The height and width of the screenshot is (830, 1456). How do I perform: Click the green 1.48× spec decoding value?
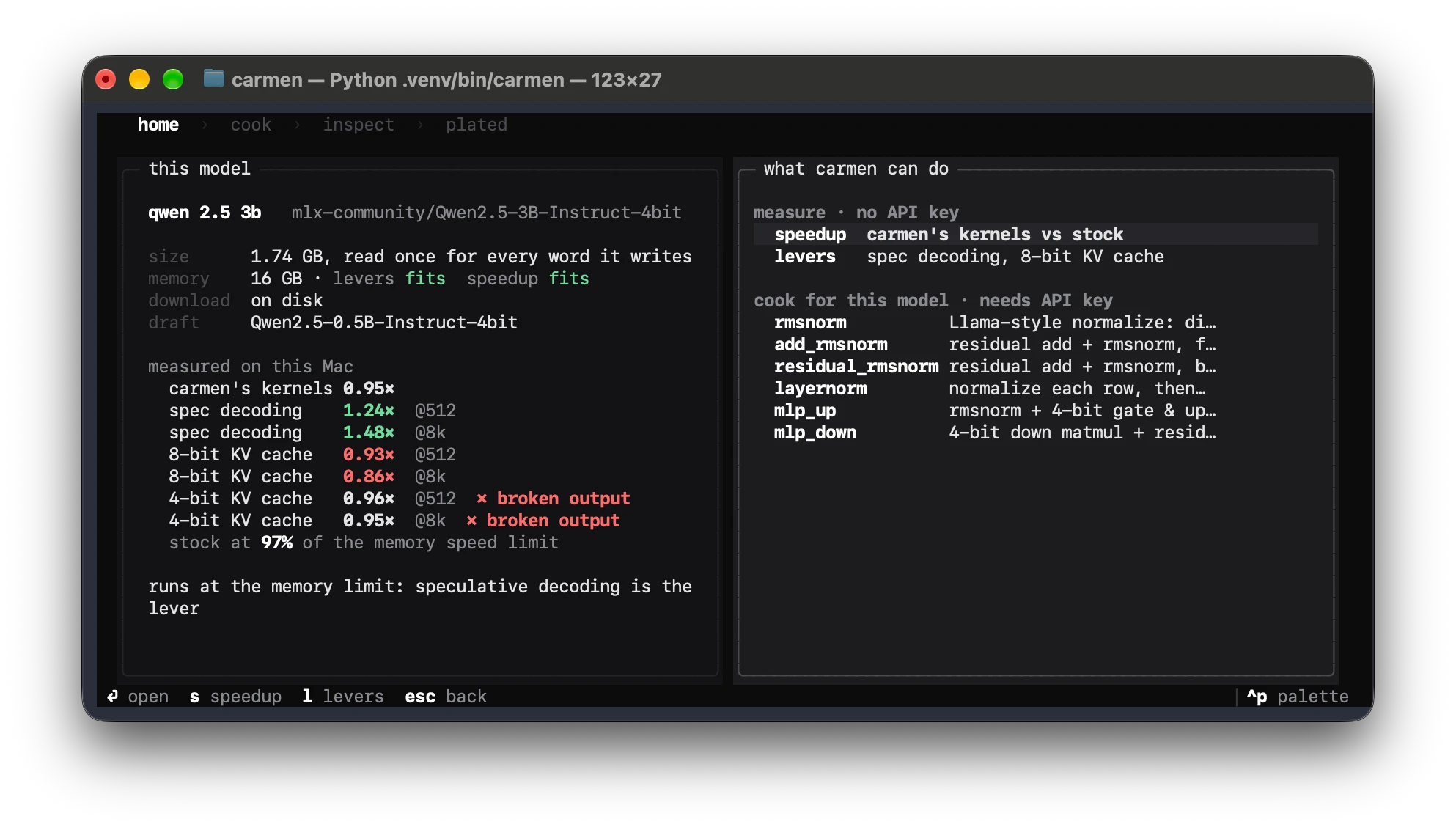click(x=369, y=433)
